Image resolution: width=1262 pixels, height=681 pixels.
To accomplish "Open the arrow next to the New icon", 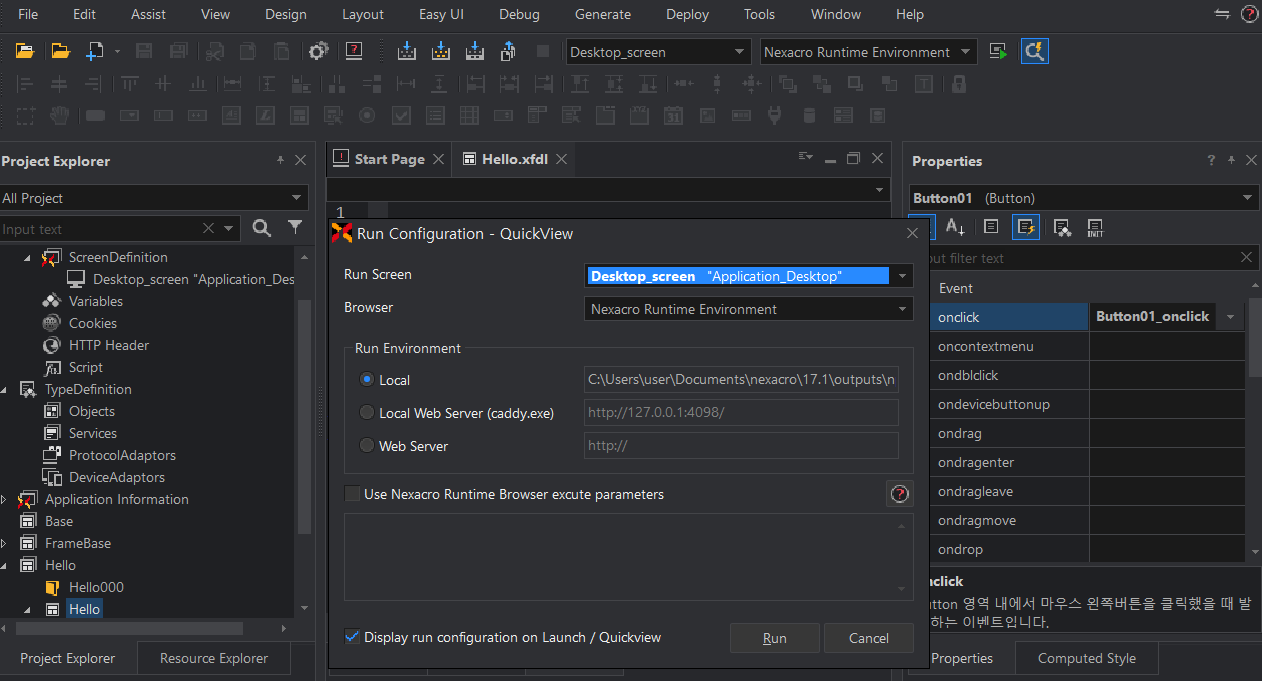I will tap(117, 51).
